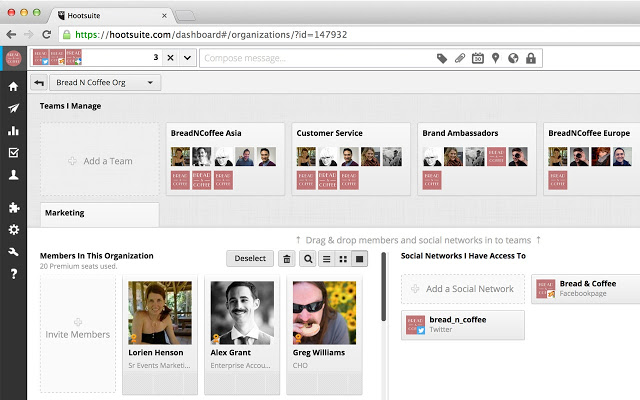640x400 pixels.
Task: Open the Help question mark icon
Action: 13,274
